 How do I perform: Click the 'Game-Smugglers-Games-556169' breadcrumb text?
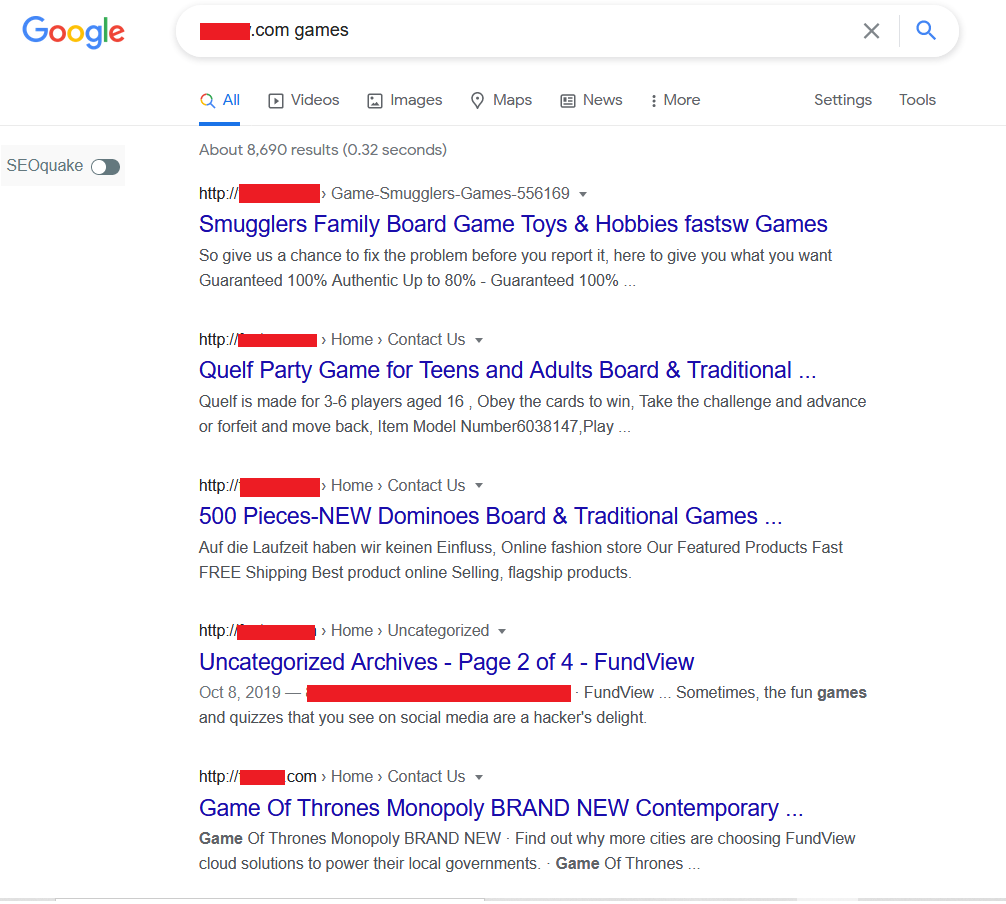click(x=450, y=194)
